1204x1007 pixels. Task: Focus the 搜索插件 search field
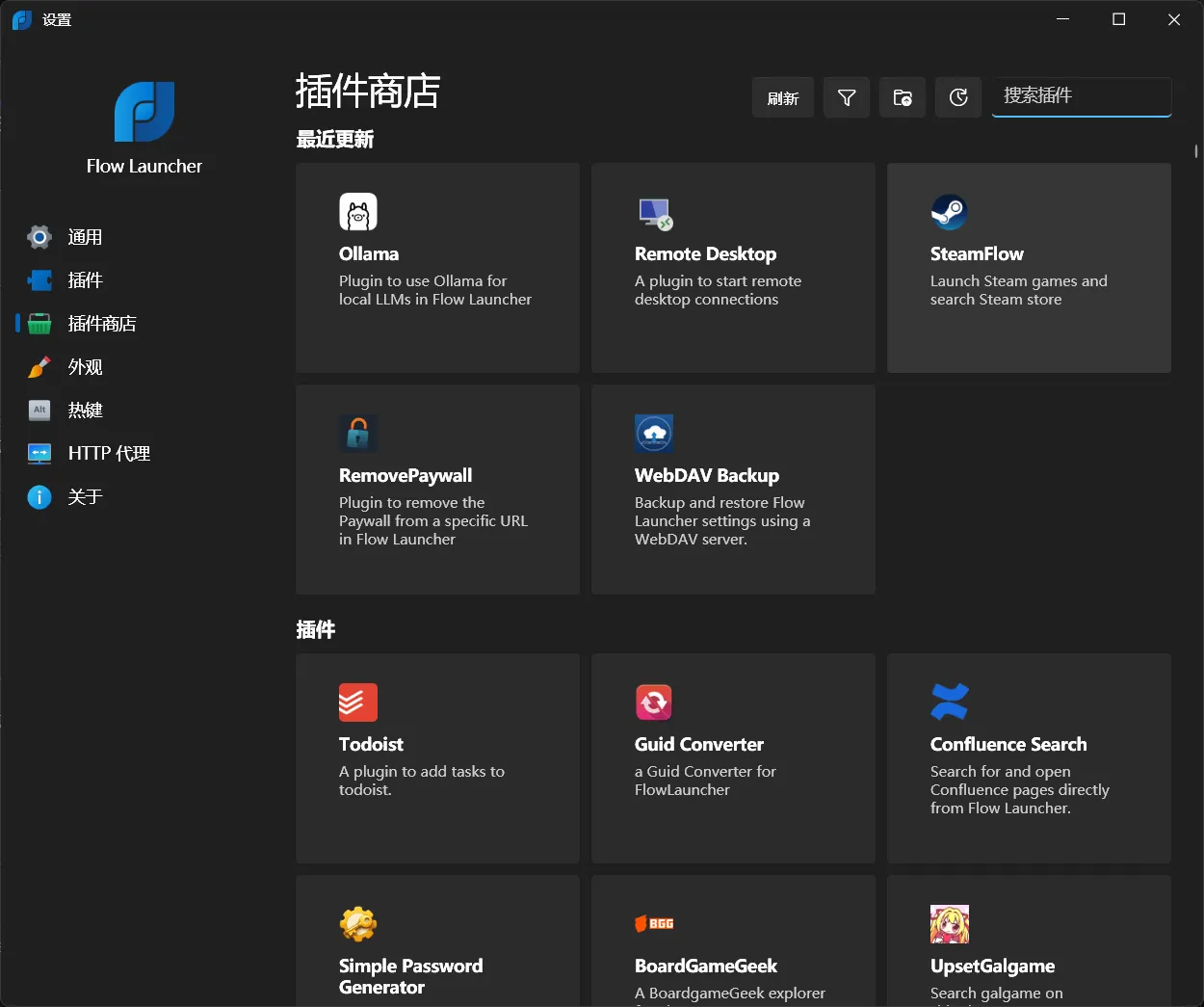tap(1082, 96)
